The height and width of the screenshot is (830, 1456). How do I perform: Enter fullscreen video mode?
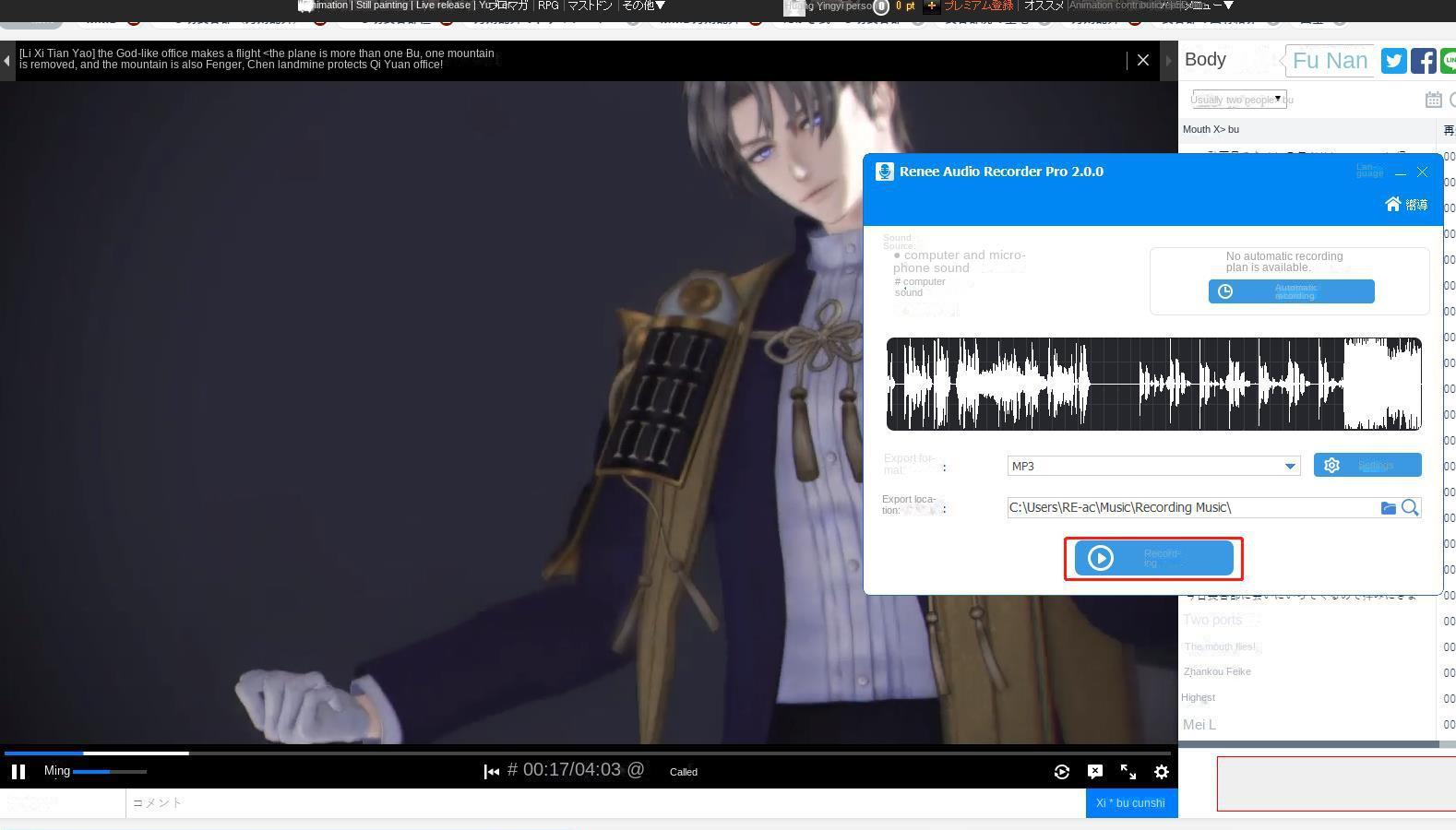(x=1128, y=772)
